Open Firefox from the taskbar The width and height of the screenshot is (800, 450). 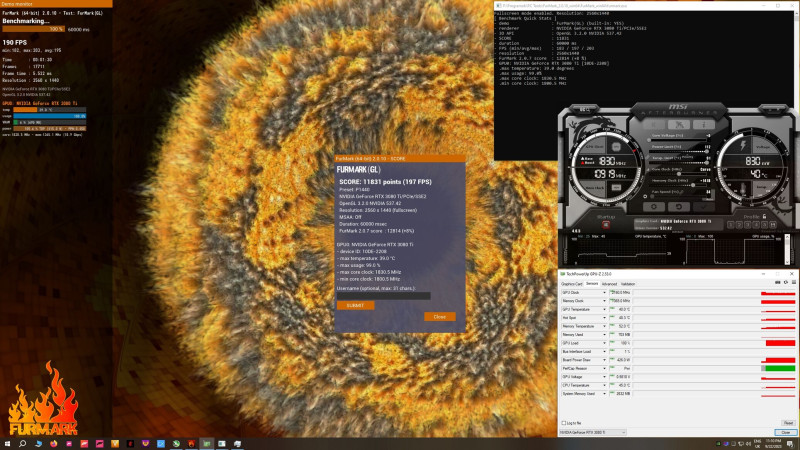(54, 444)
